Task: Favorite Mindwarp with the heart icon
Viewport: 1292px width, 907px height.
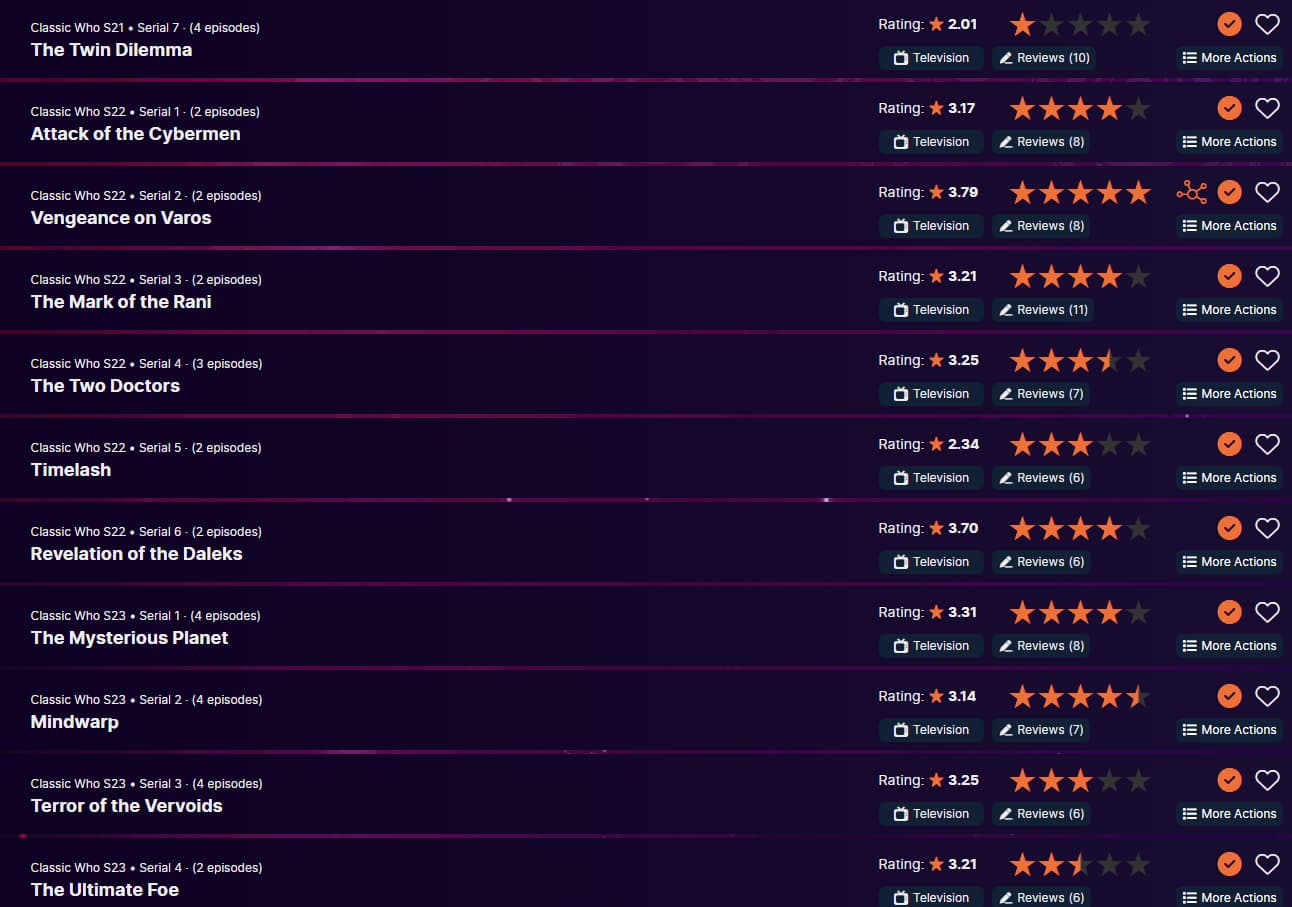Action: click(x=1267, y=696)
